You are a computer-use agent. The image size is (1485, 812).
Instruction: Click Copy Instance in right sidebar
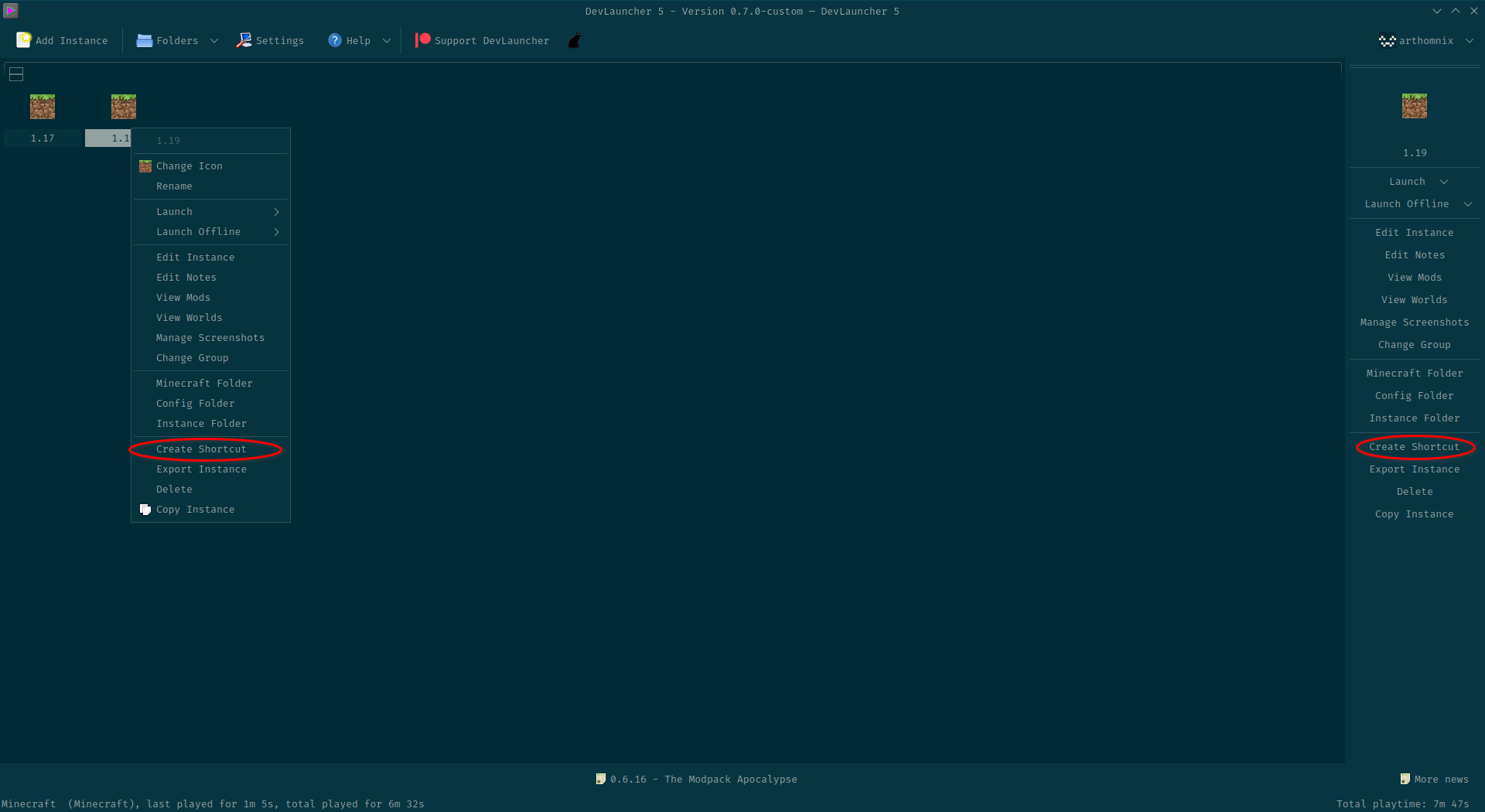[1415, 514]
